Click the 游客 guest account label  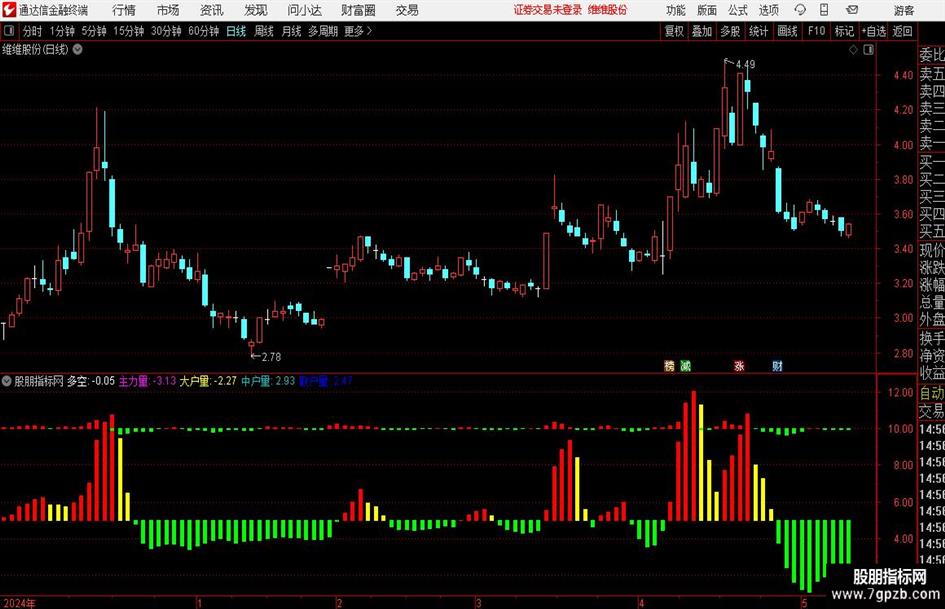click(904, 10)
